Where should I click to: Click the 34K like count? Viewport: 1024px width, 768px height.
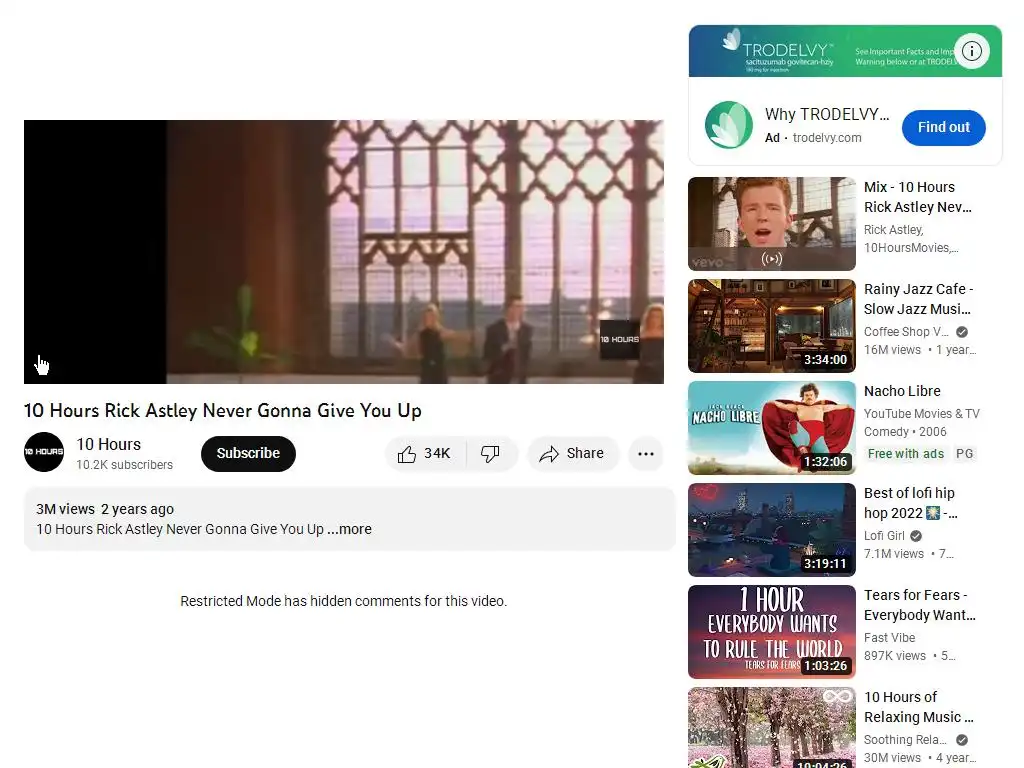point(437,454)
